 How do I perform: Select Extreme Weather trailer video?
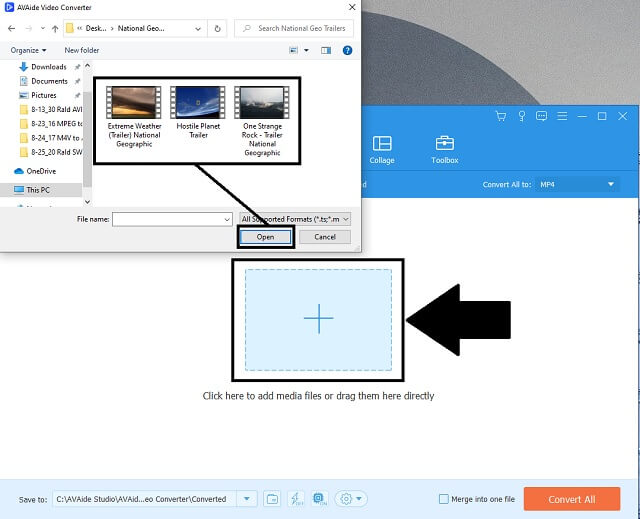click(134, 117)
